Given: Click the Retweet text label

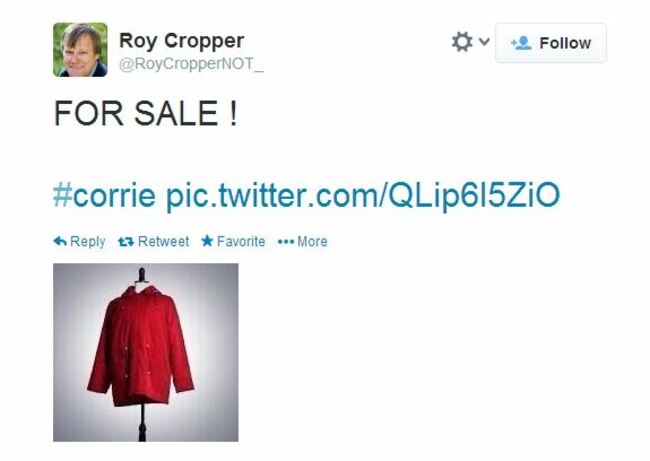Looking at the screenshot, I should click(x=163, y=241).
